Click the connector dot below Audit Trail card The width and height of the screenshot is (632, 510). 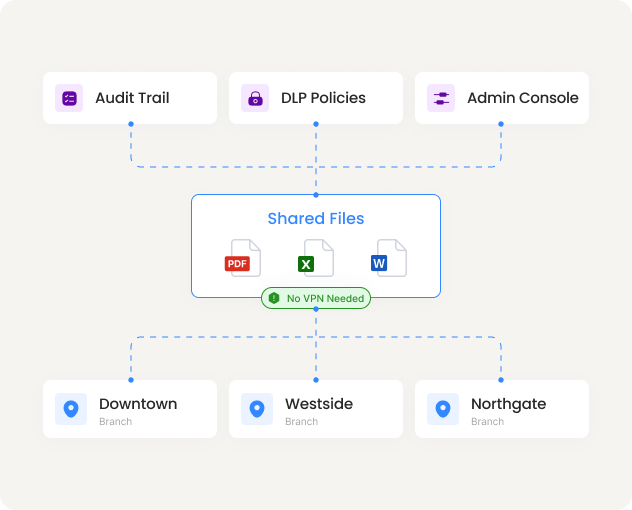click(130, 124)
